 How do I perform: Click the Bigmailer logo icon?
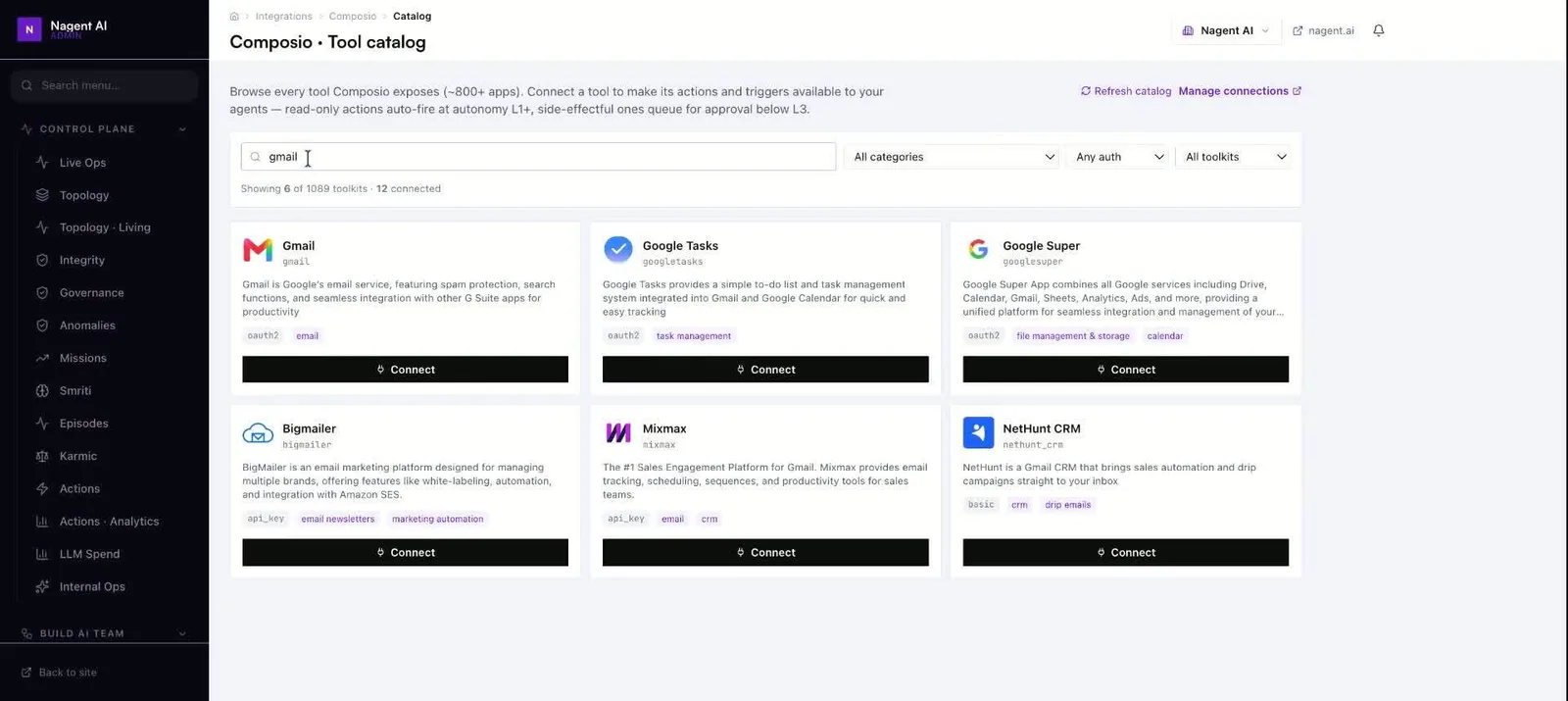258,432
